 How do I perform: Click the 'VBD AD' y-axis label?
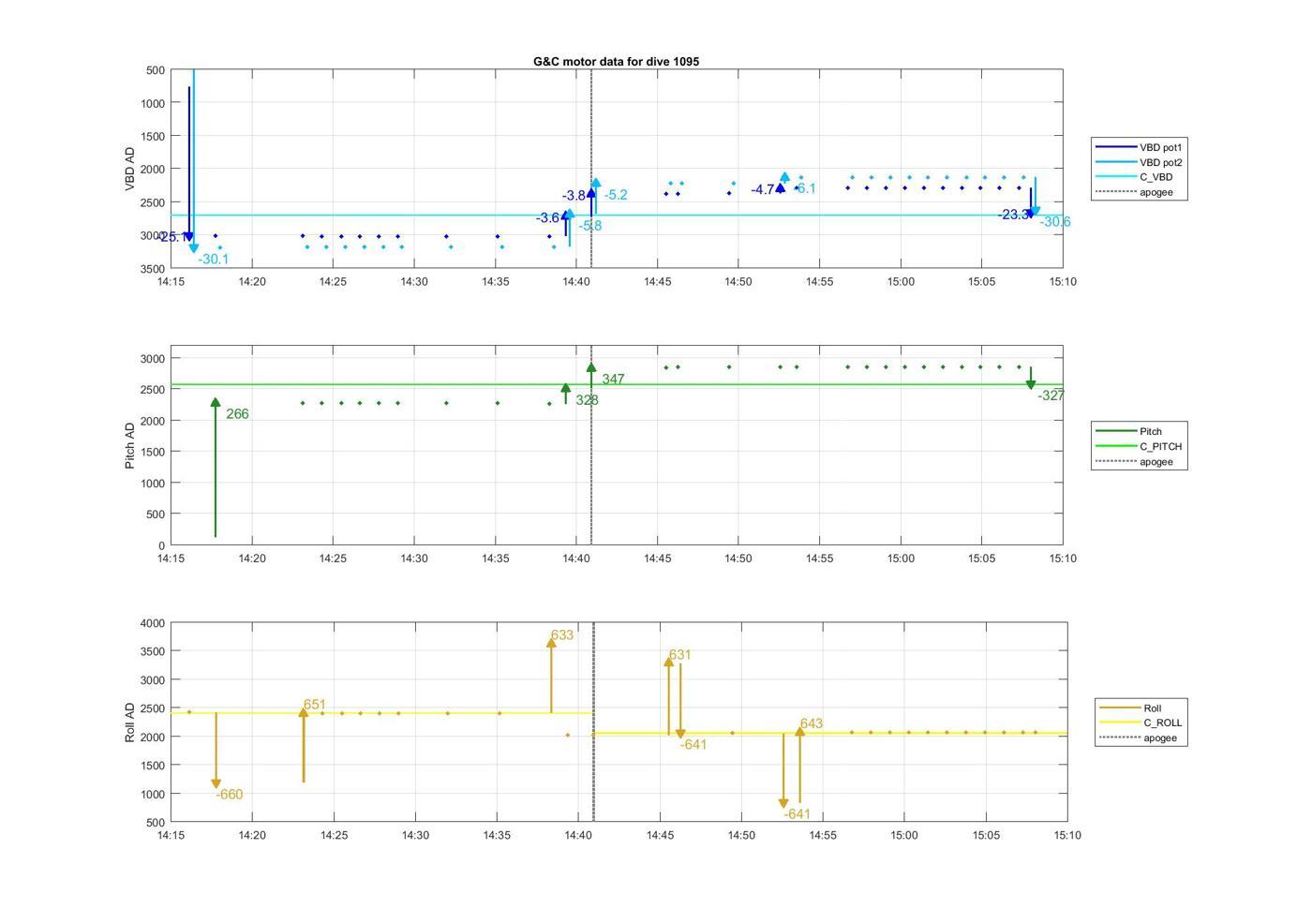[130, 170]
